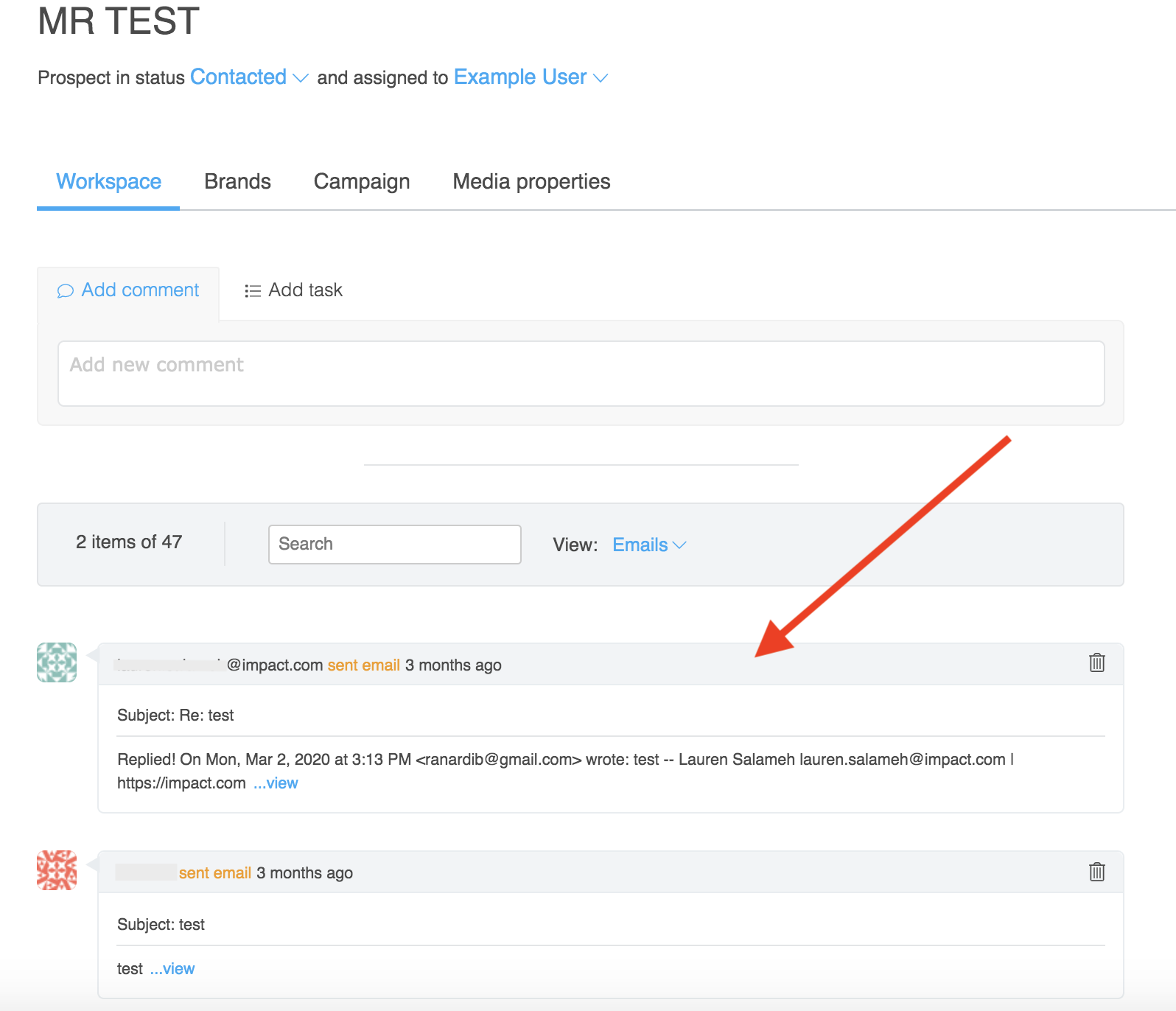Image resolution: width=1176 pixels, height=1011 pixels.
Task: Click the green avatar of the first sender
Action: 57,662
